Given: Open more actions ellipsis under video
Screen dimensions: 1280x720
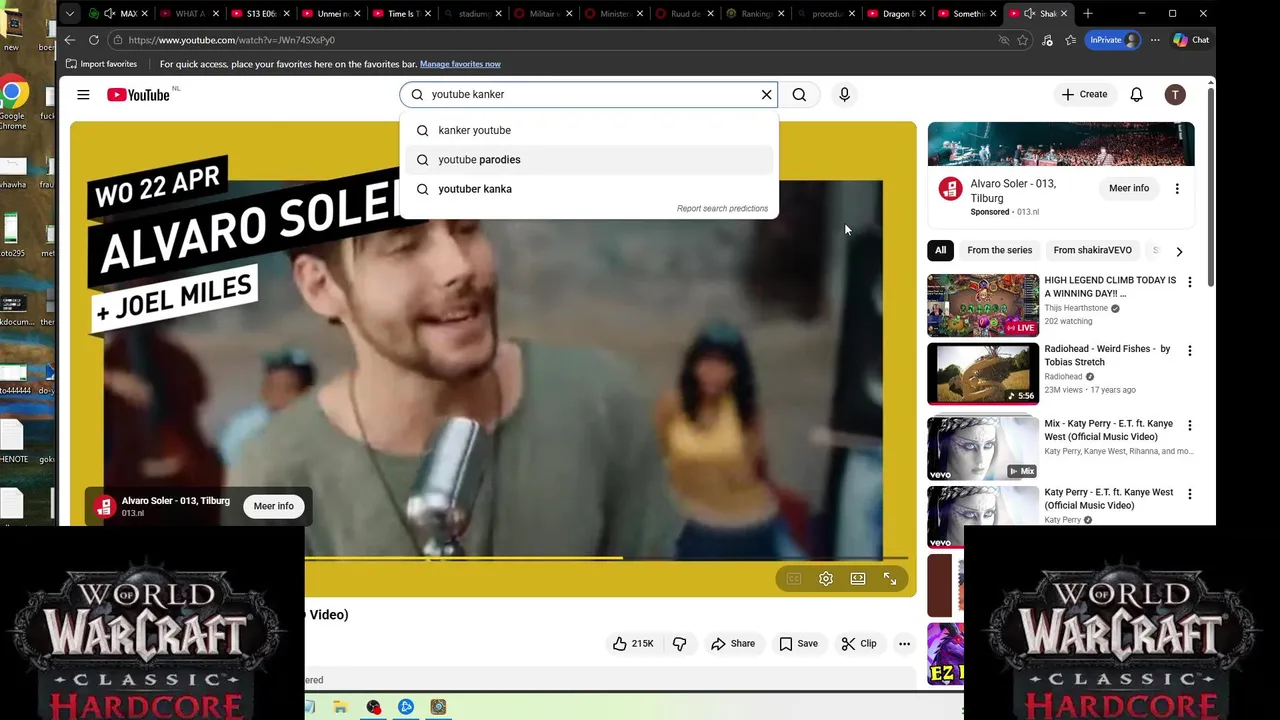Looking at the screenshot, I should pos(904,644).
